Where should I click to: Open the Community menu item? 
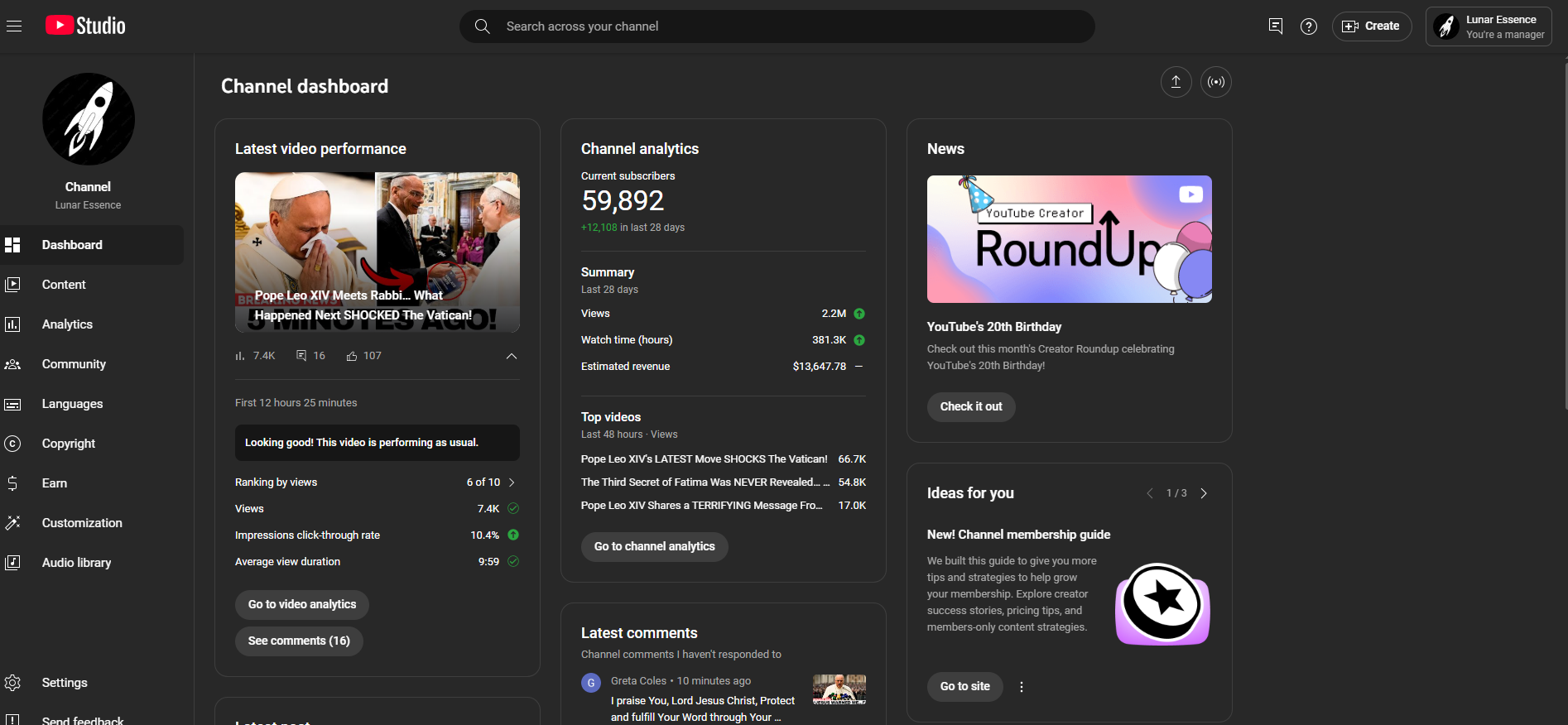pos(92,364)
